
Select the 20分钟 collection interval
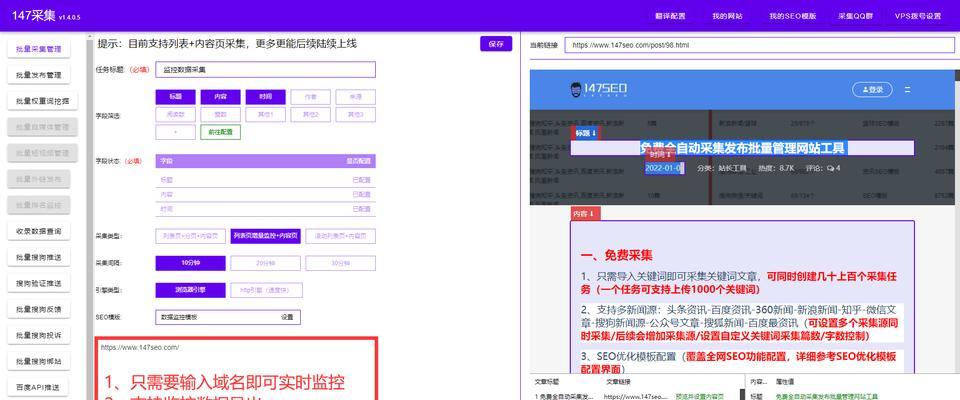(x=266, y=263)
